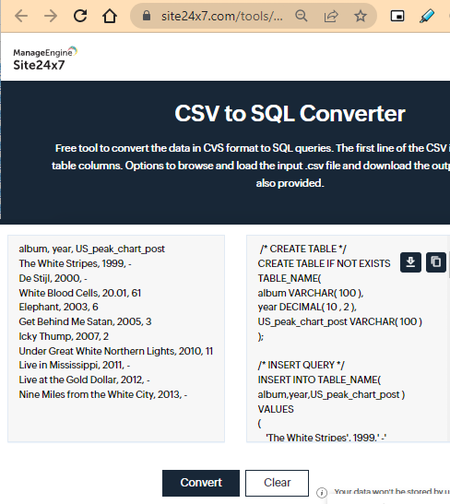
Task: Click the row 'White Blood Cells, 20.01, 61'
Action: (80, 293)
